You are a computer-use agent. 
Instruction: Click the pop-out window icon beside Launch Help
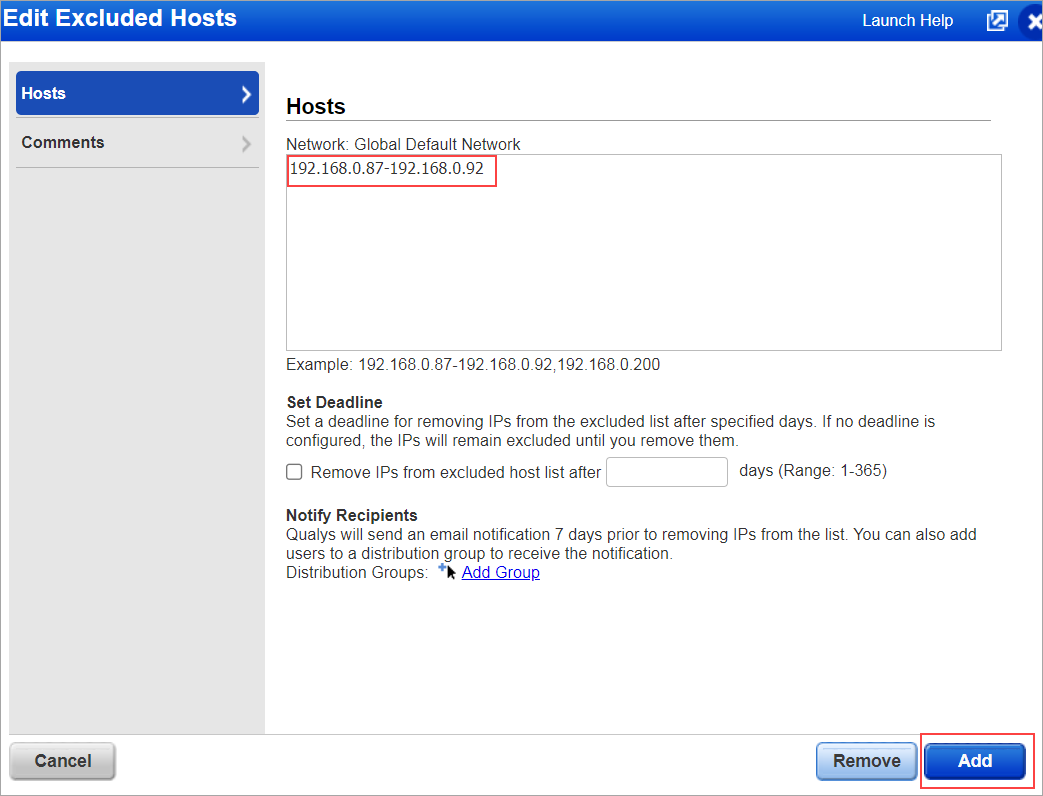tap(996, 20)
